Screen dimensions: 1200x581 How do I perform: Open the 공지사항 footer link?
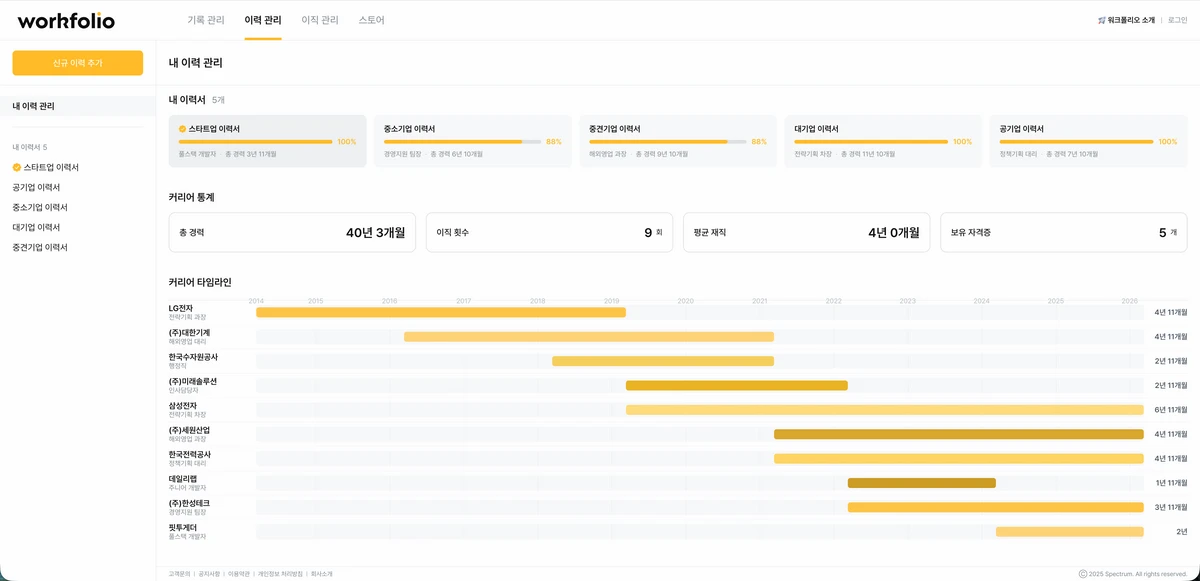coord(209,574)
